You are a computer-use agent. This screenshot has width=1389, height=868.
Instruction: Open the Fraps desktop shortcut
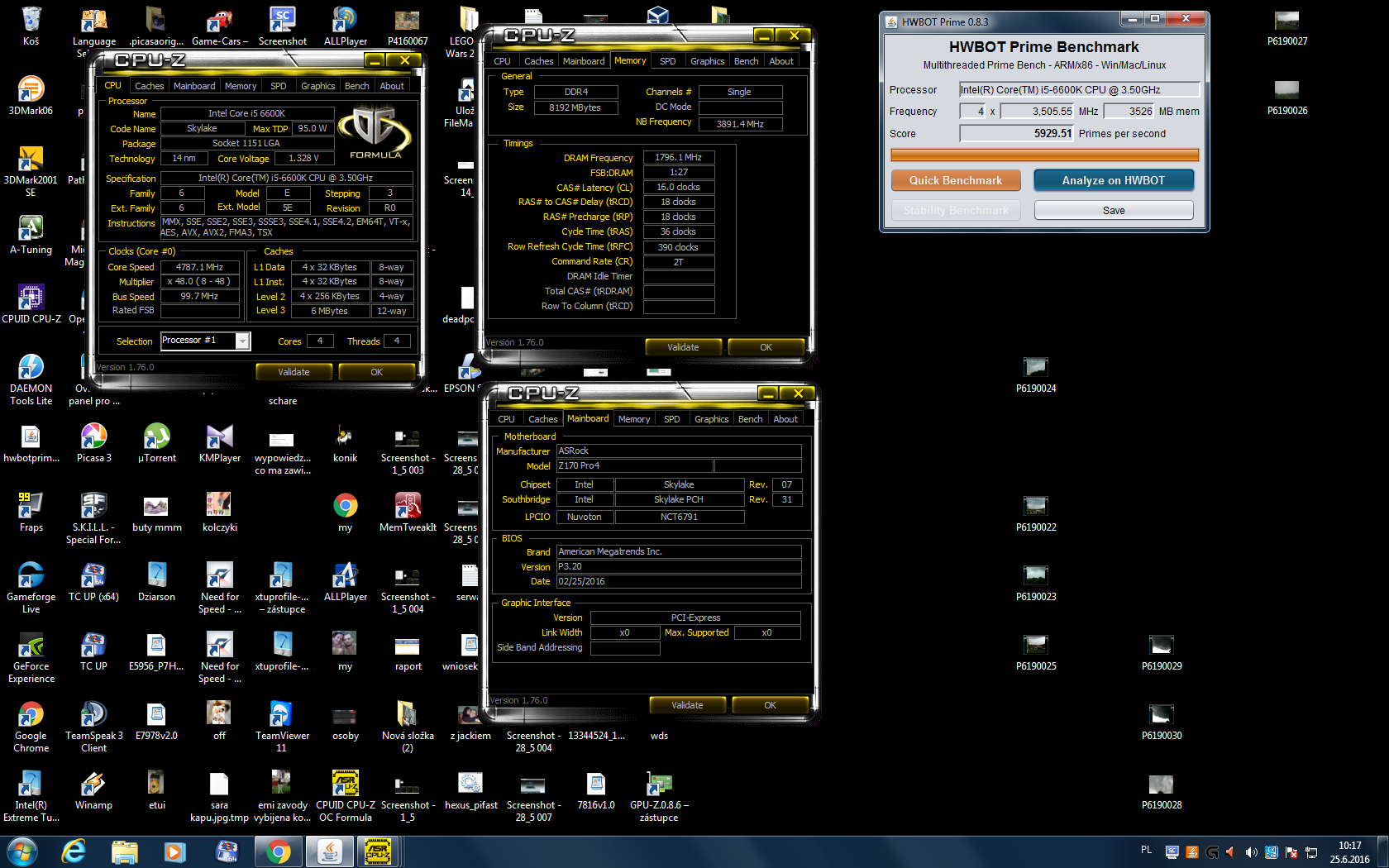pos(31,512)
